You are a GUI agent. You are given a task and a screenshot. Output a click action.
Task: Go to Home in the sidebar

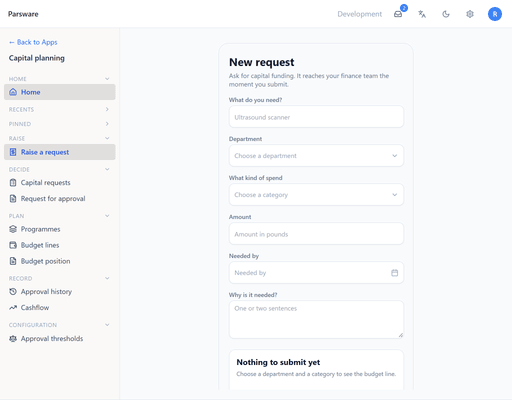[x=60, y=92]
